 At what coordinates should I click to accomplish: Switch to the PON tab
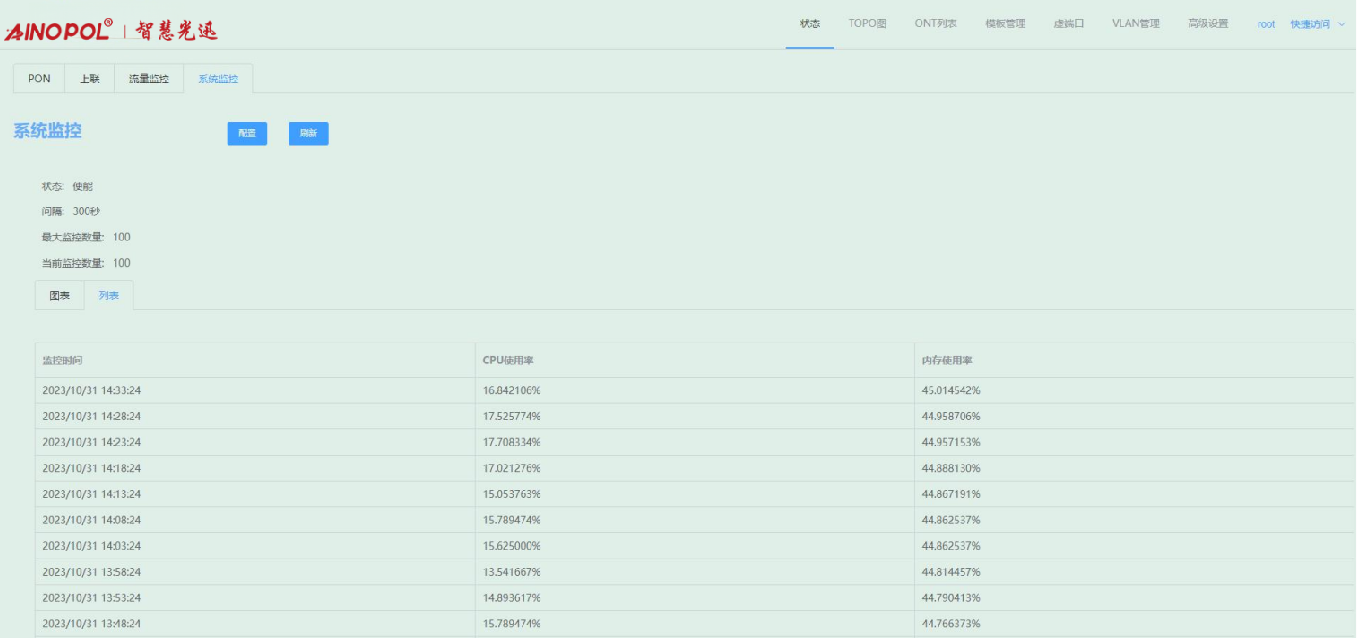[39, 79]
